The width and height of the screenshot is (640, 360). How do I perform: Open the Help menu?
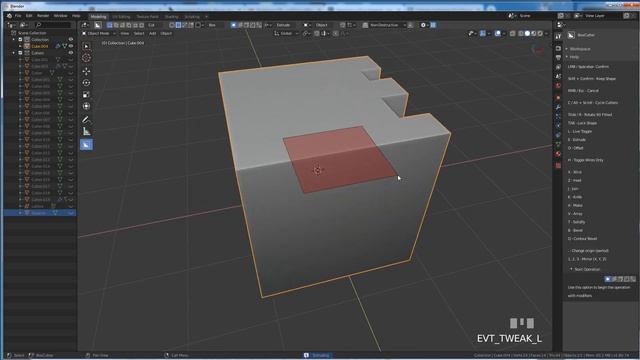pyautogui.click(x=76, y=16)
